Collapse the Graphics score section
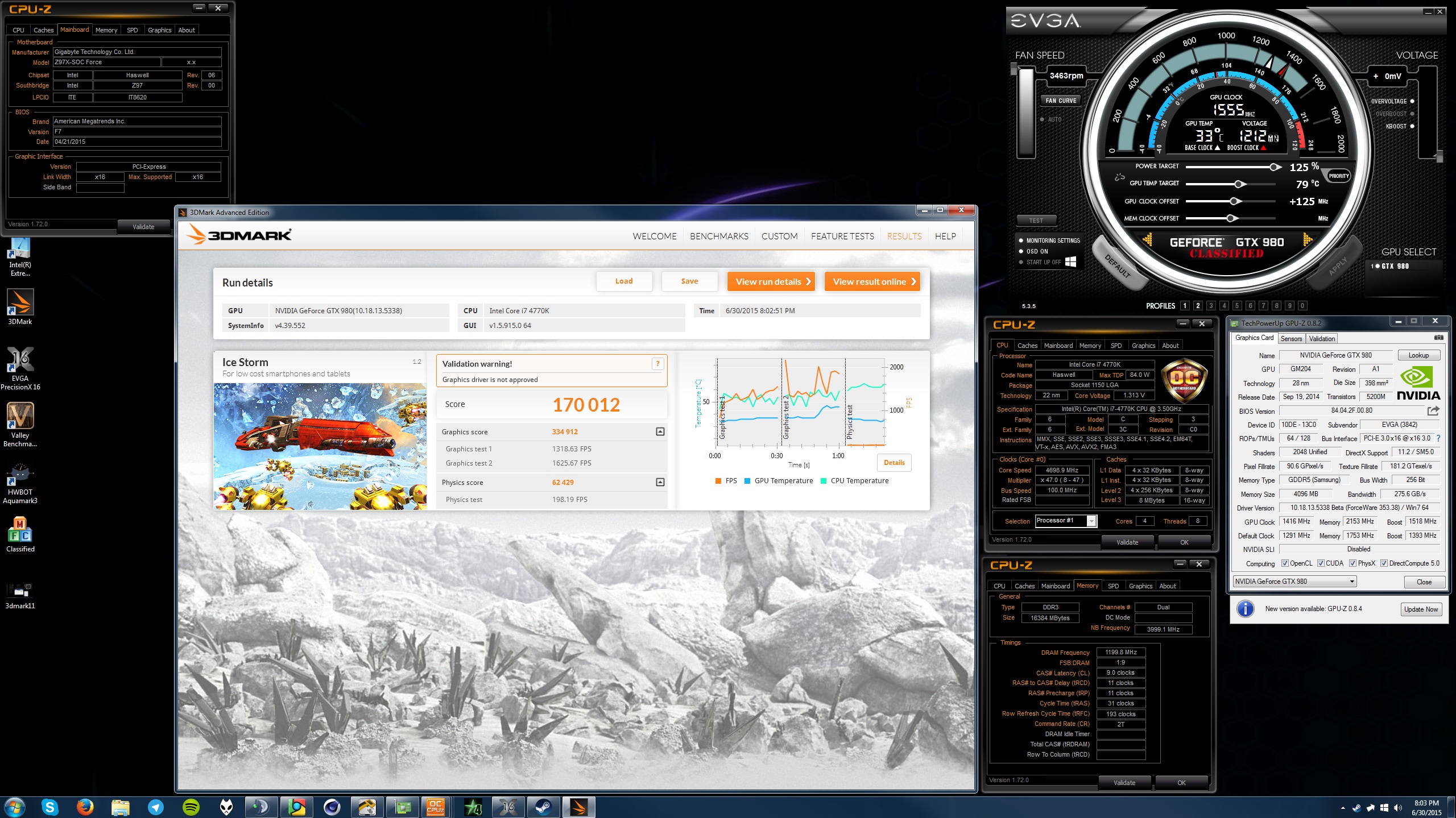 (x=660, y=431)
